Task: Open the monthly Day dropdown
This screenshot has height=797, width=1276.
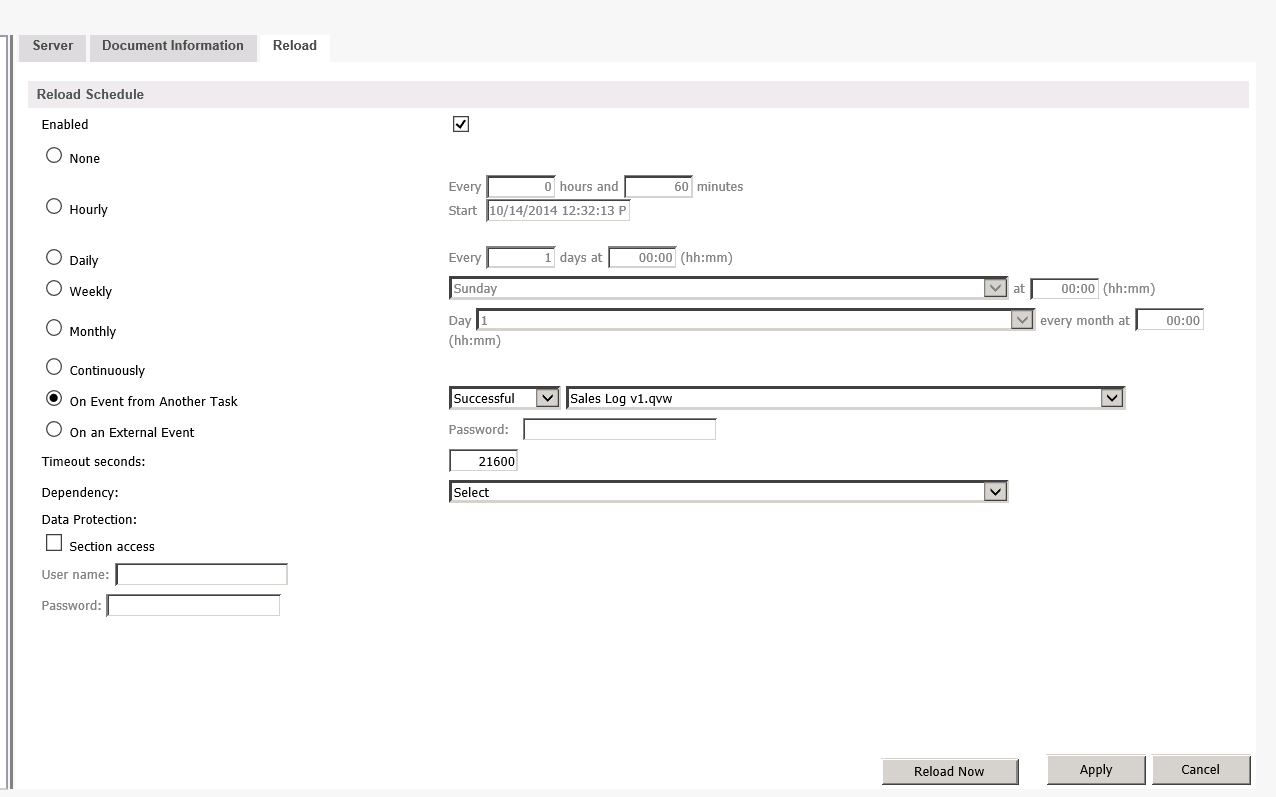Action: pos(755,320)
